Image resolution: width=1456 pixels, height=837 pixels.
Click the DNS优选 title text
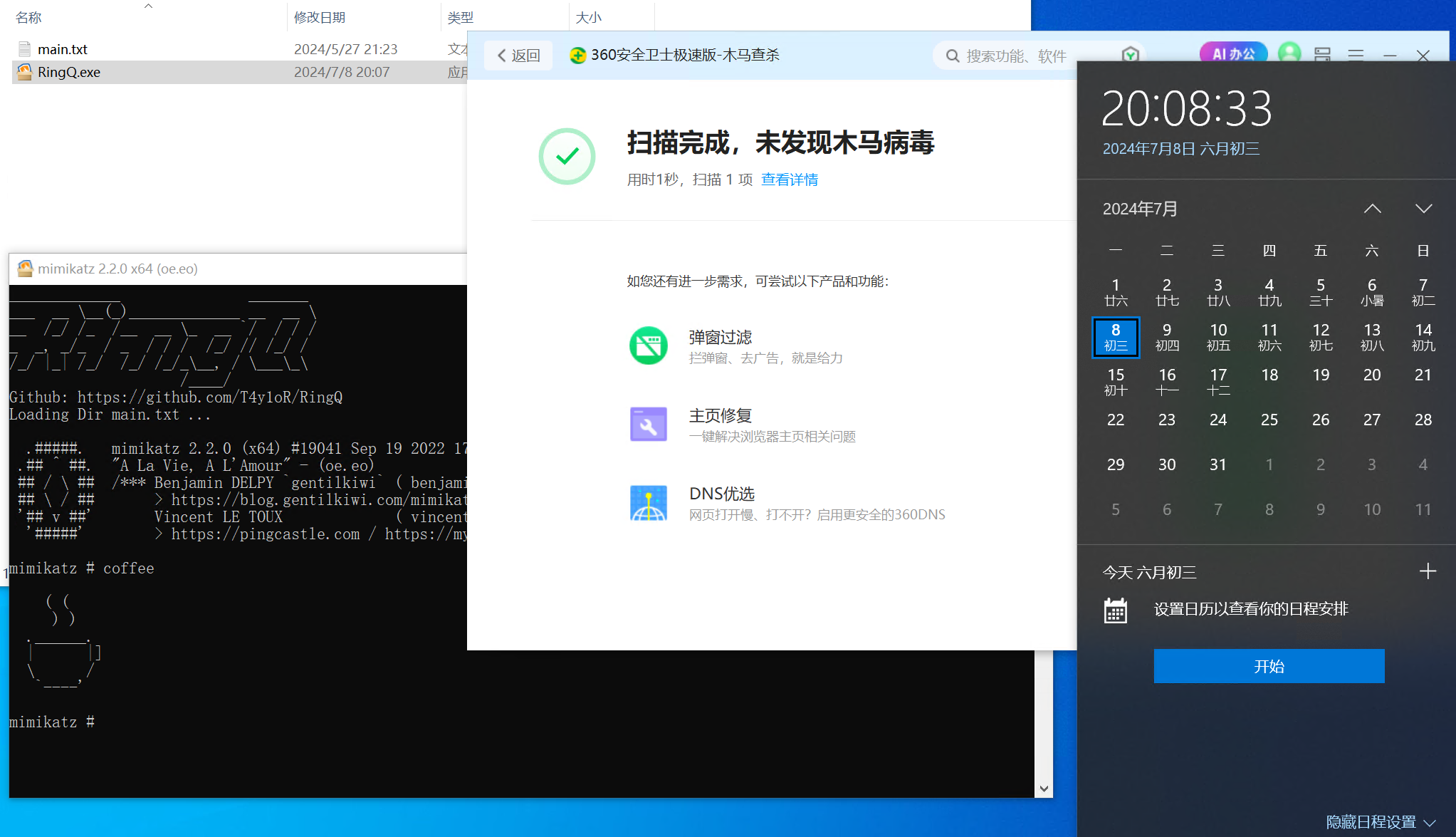pyautogui.click(x=721, y=494)
